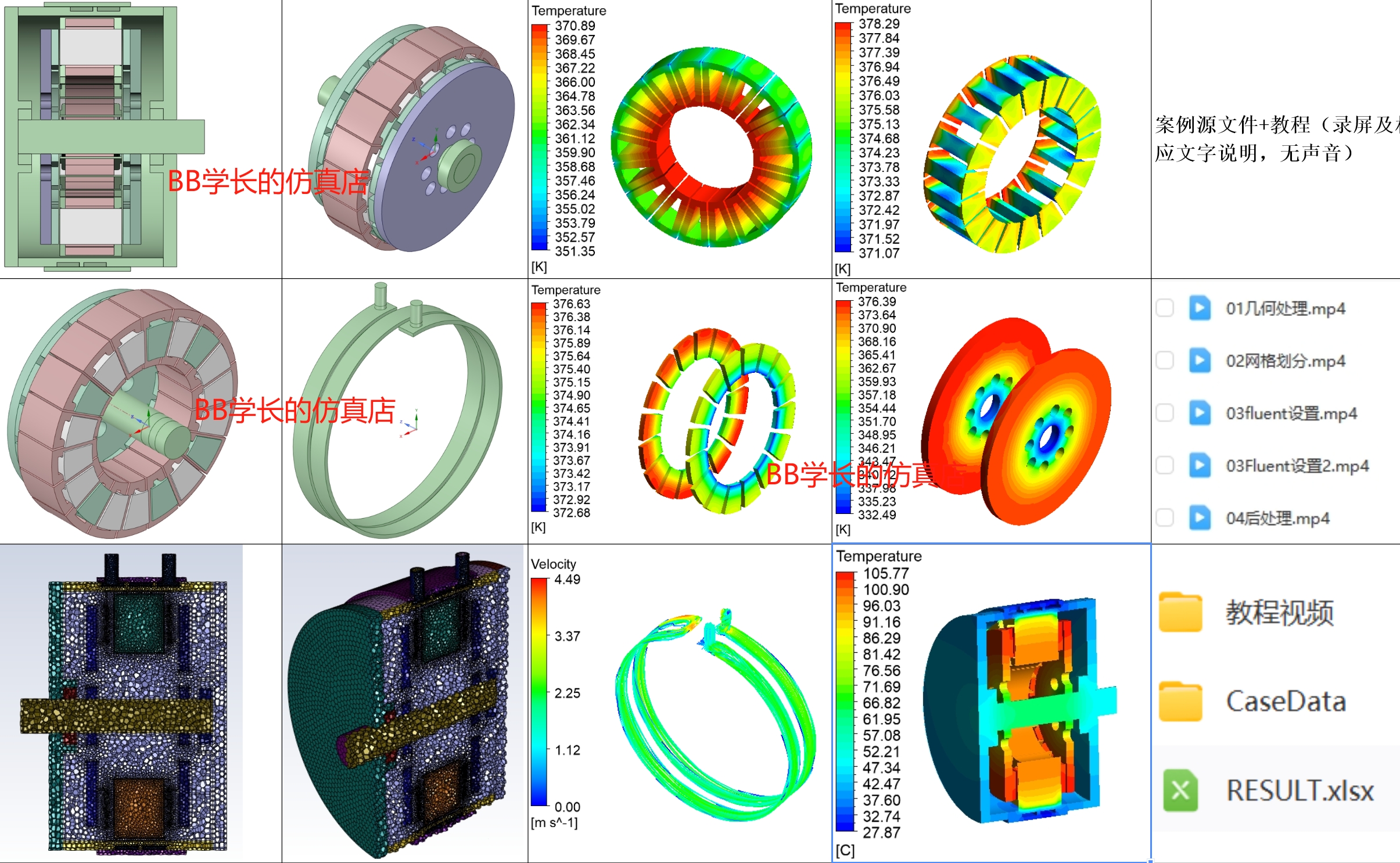This screenshot has width=1400, height=863.
Task: Select bottom-row mesh cross-section view
Action: click(120, 710)
